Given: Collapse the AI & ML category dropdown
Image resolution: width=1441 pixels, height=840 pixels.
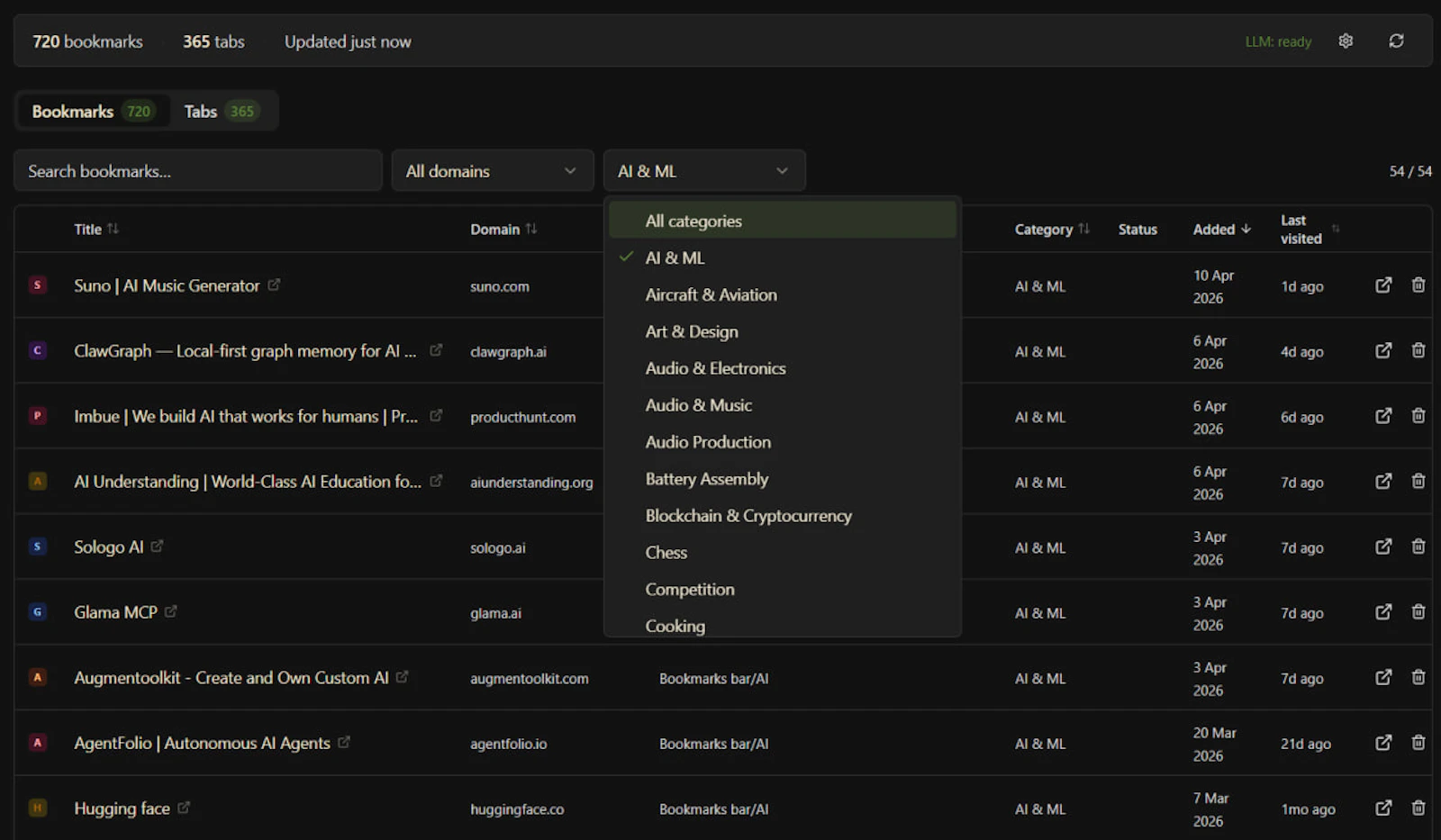Looking at the screenshot, I should [704, 171].
